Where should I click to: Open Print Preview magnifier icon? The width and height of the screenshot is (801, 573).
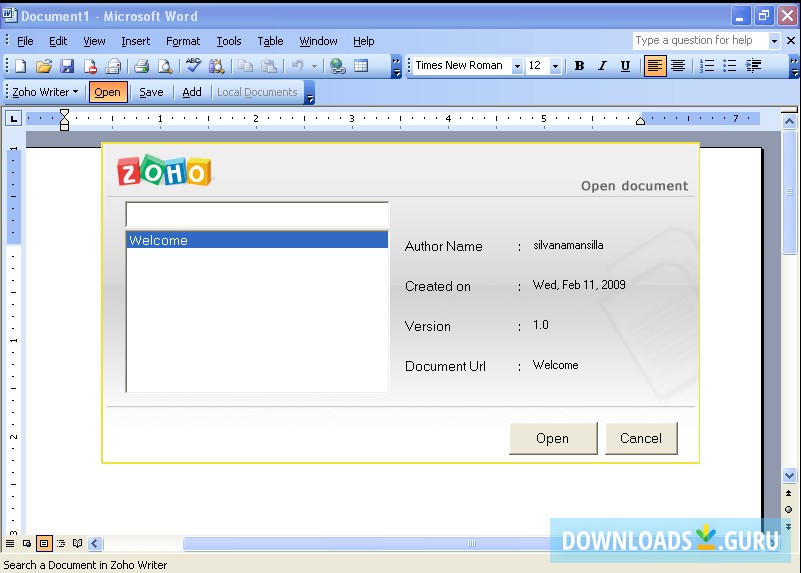tap(164, 66)
